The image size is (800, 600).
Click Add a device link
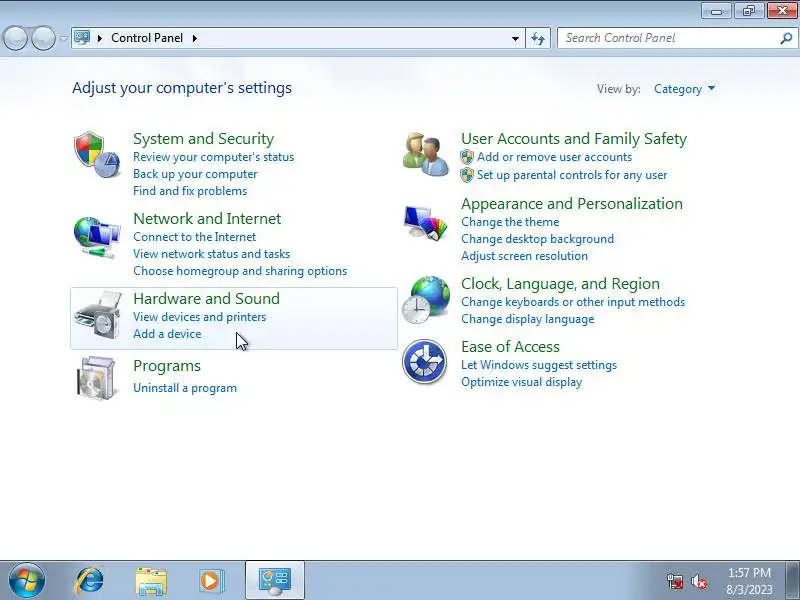pos(167,334)
